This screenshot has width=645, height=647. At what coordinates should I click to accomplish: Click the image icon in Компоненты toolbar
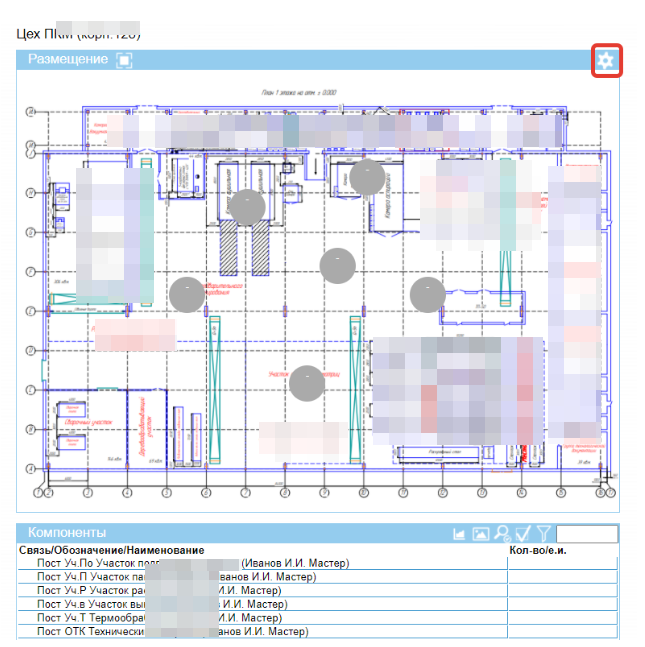(x=481, y=534)
